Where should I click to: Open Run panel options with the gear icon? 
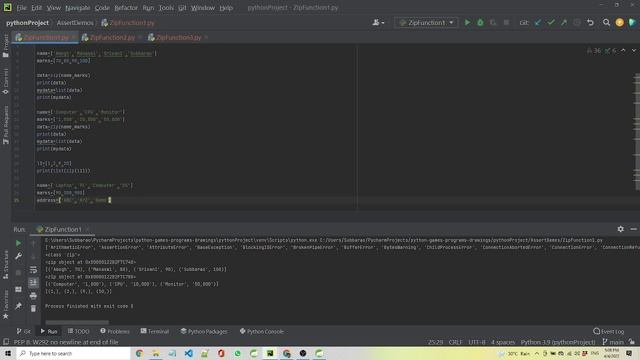(620, 229)
